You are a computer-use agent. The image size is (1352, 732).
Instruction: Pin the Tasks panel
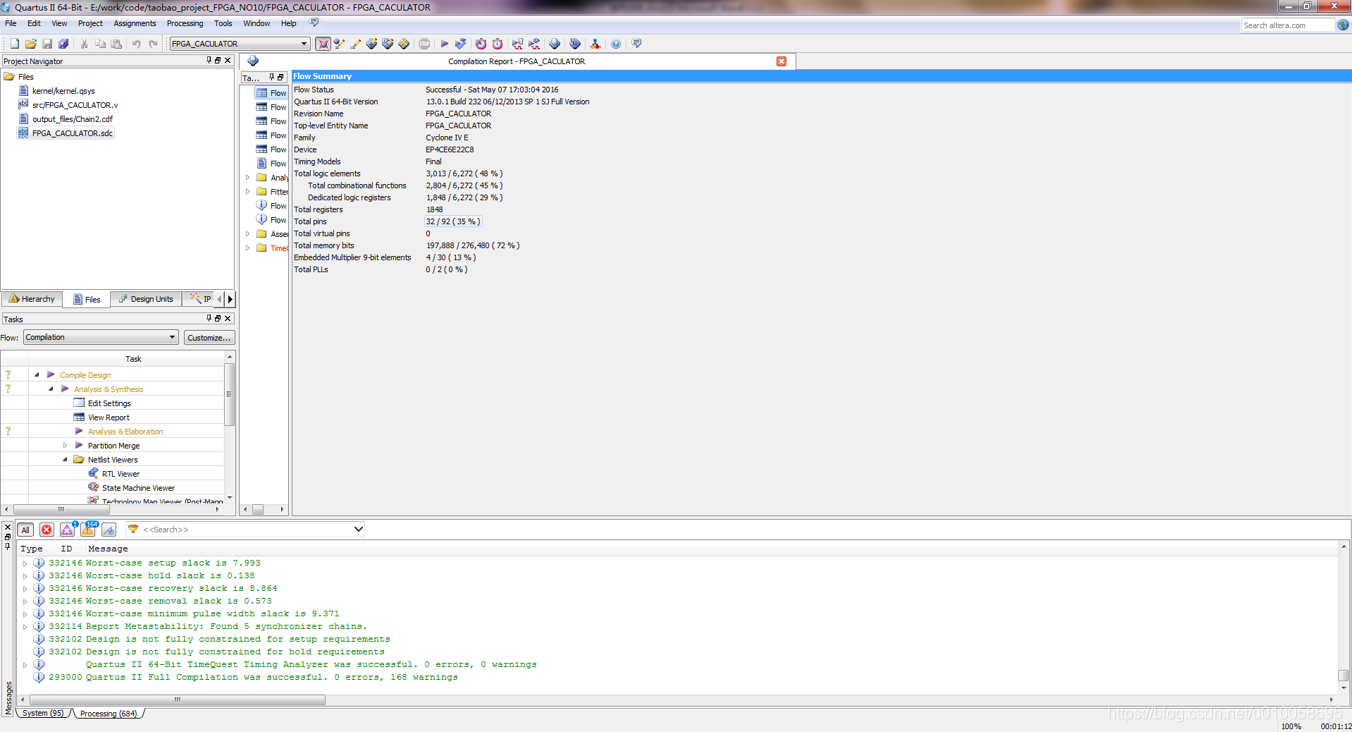click(x=209, y=319)
